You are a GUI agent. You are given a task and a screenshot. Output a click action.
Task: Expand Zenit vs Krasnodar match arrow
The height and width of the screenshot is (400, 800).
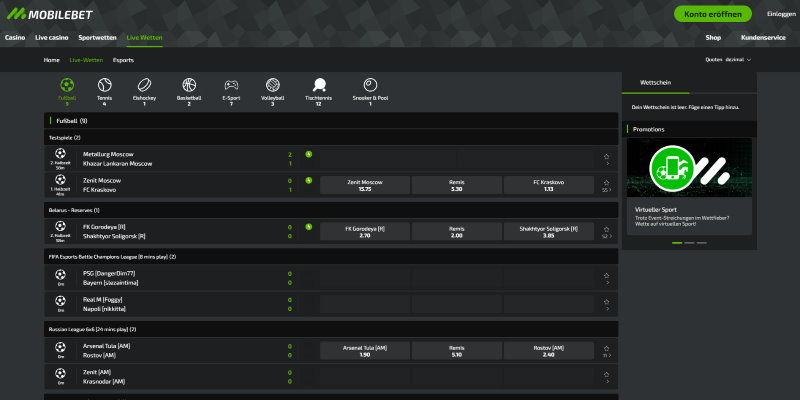607,381
